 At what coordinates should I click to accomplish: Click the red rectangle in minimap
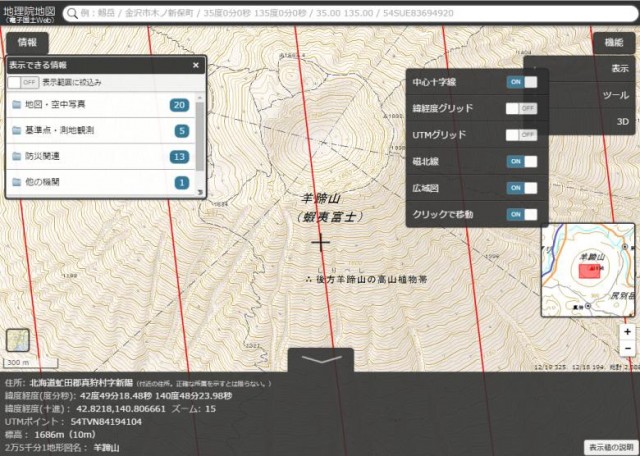pos(589,271)
